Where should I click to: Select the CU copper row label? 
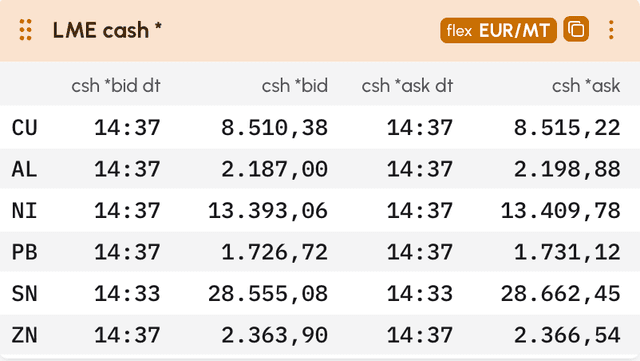click(24, 128)
